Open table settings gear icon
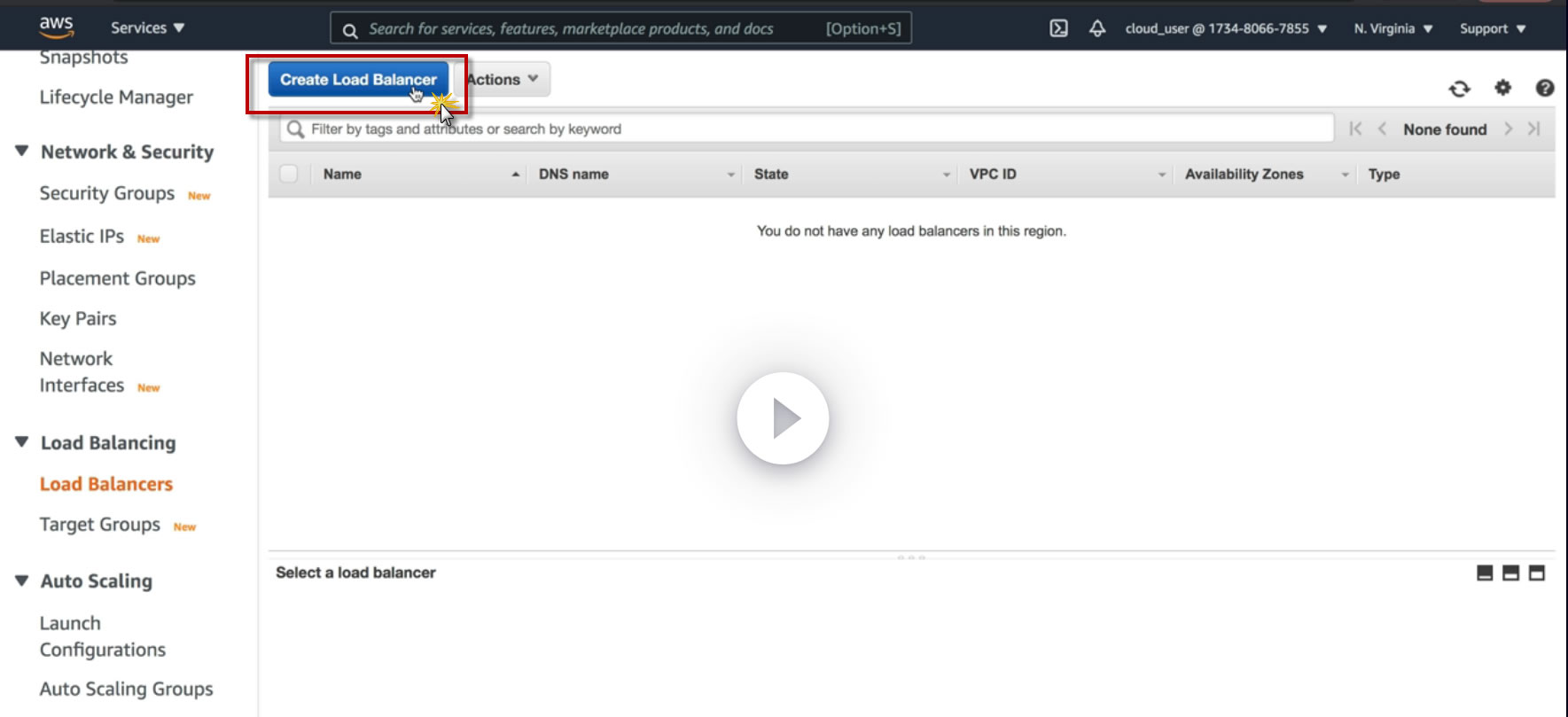Viewport: 1568px width, 717px height. coord(1502,88)
